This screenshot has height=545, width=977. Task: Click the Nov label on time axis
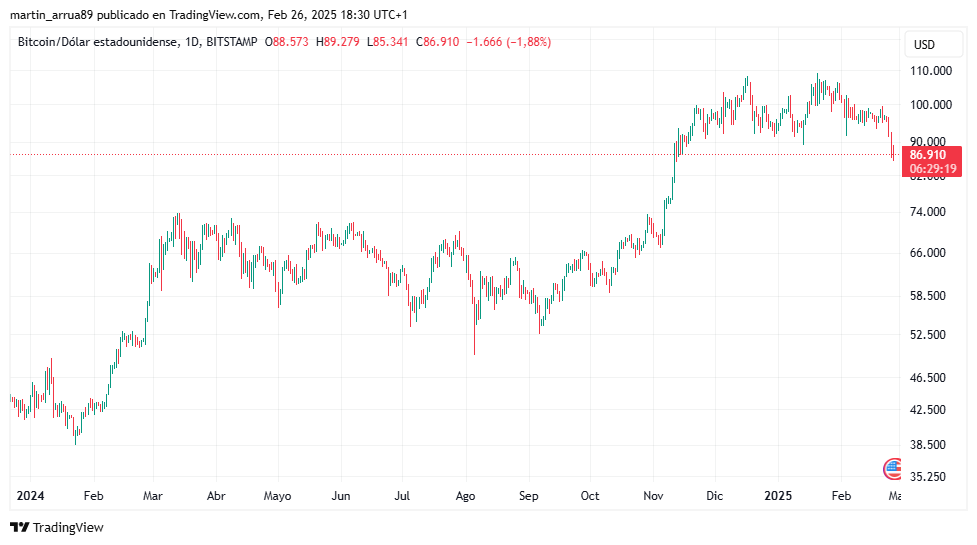653,496
